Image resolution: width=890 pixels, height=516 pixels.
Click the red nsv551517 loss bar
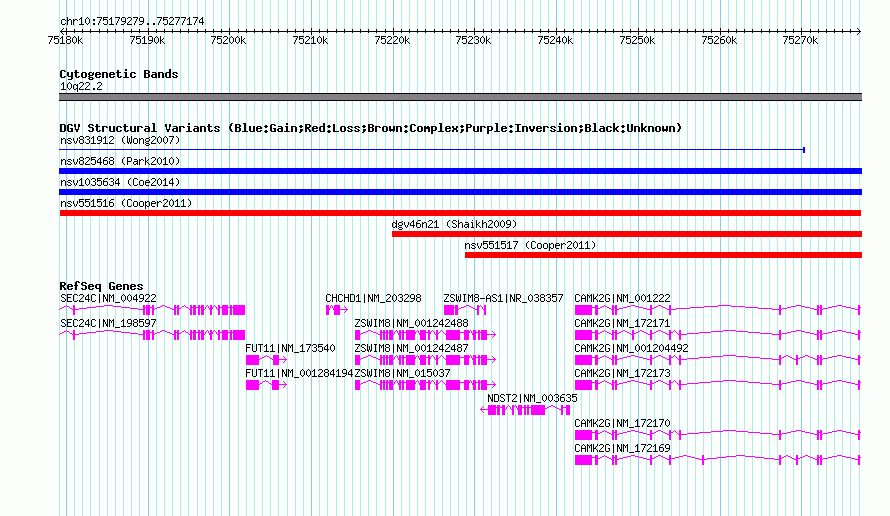(663, 255)
